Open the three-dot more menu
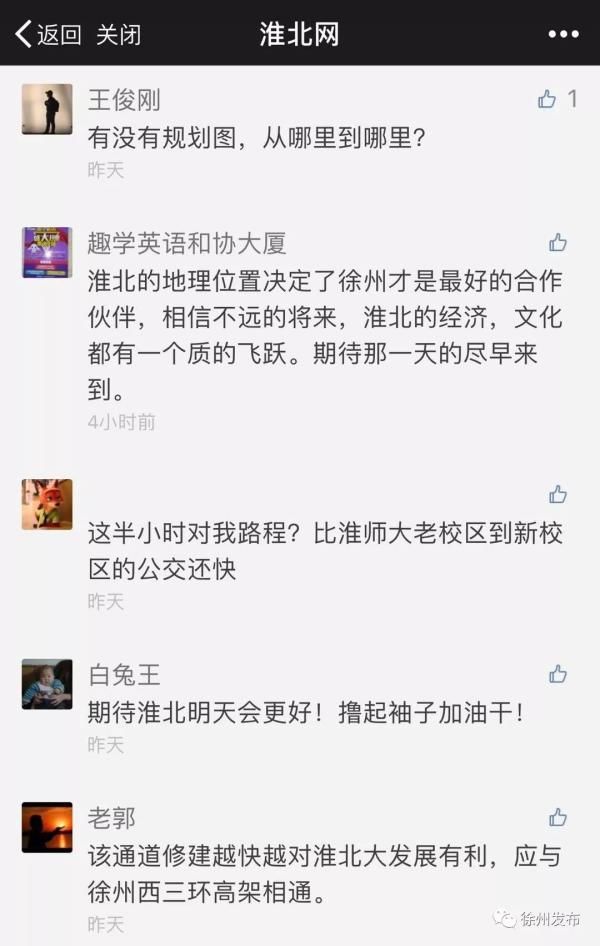The height and width of the screenshot is (946, 600). tap(563, 34)
